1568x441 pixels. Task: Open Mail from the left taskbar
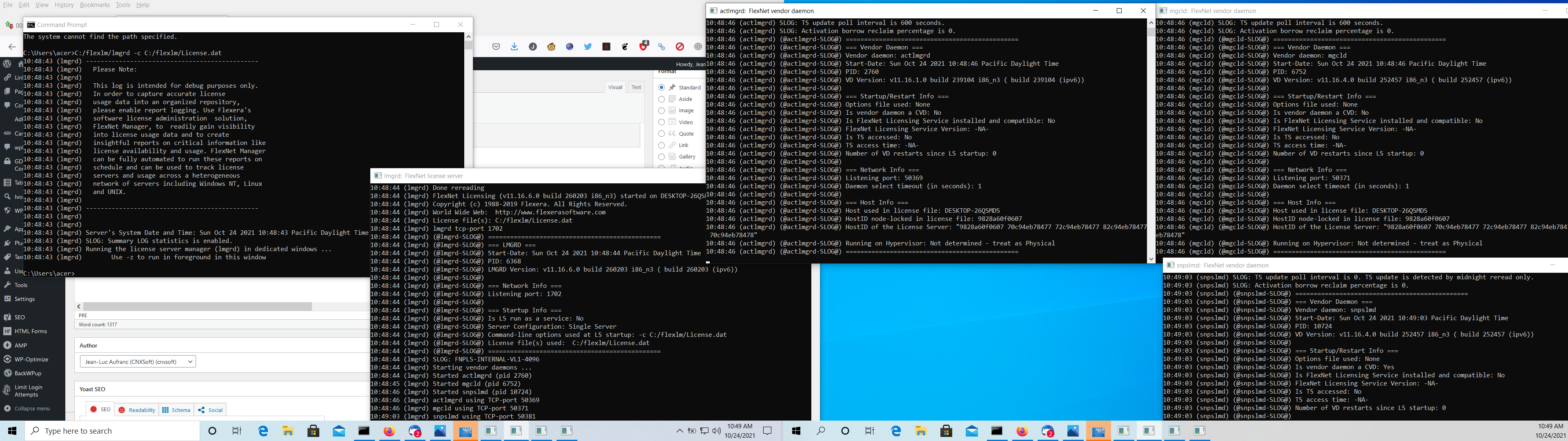[x=339, y=431]
